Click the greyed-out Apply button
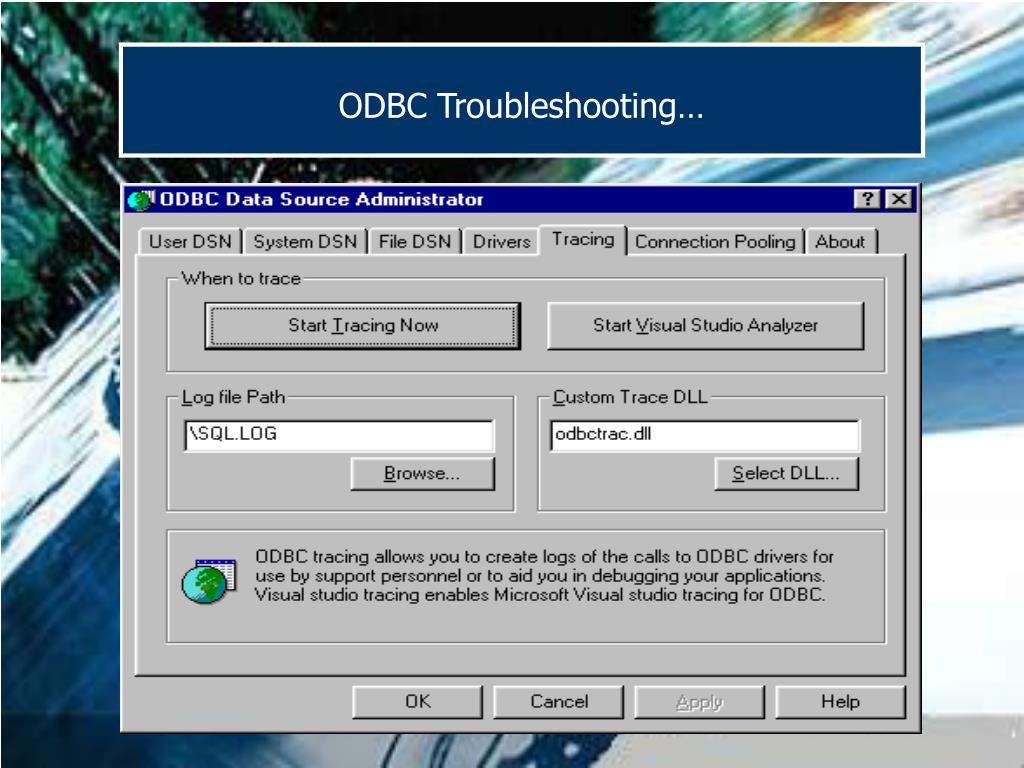Image resolution: width=1024 pixels, height=768 pixels. pyautogui.click(x=699, y=701)
